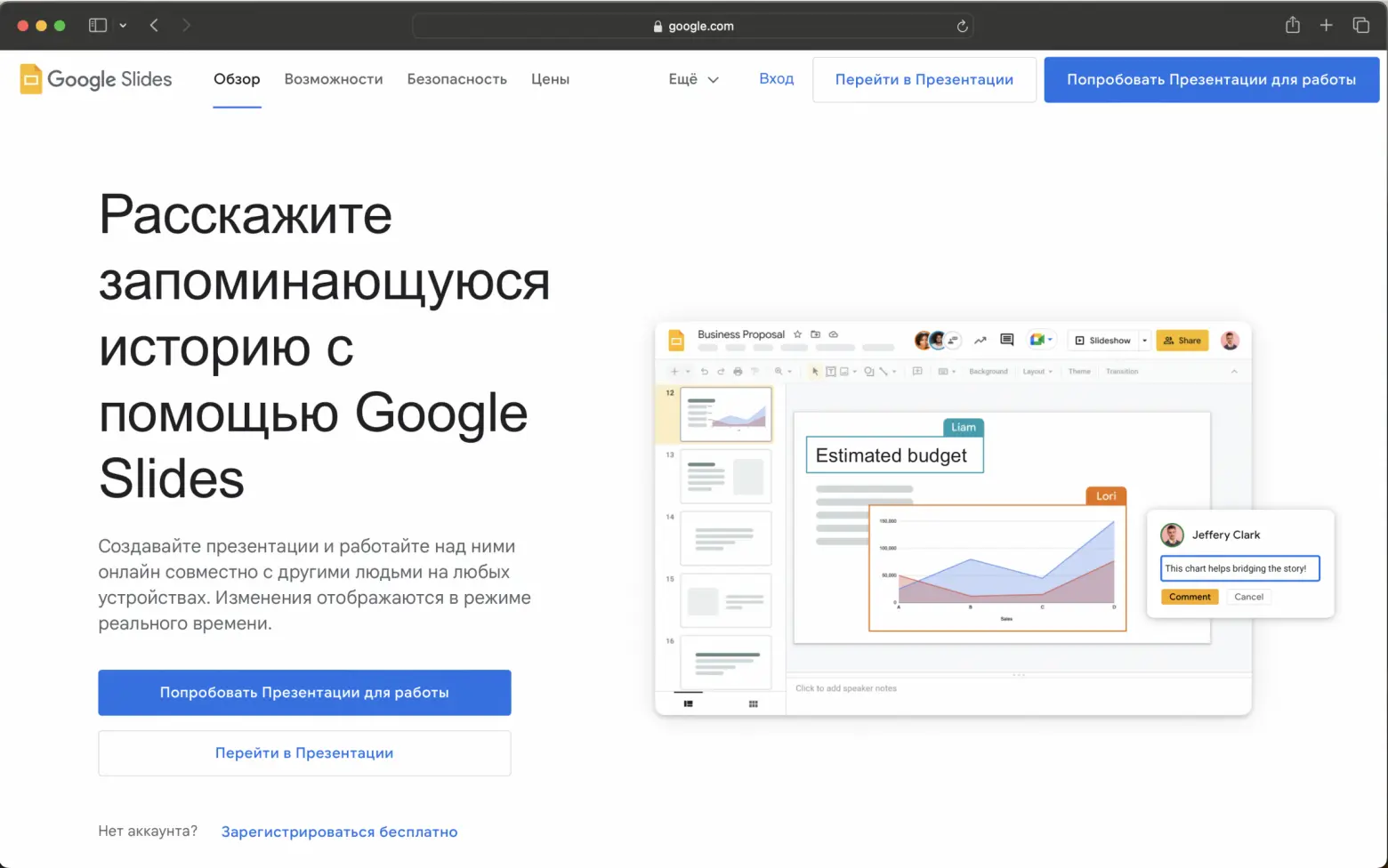Collapse the Slides toolbar with the chevron
Viewport: 1388px width, 868px height.
coord(1234,372)
